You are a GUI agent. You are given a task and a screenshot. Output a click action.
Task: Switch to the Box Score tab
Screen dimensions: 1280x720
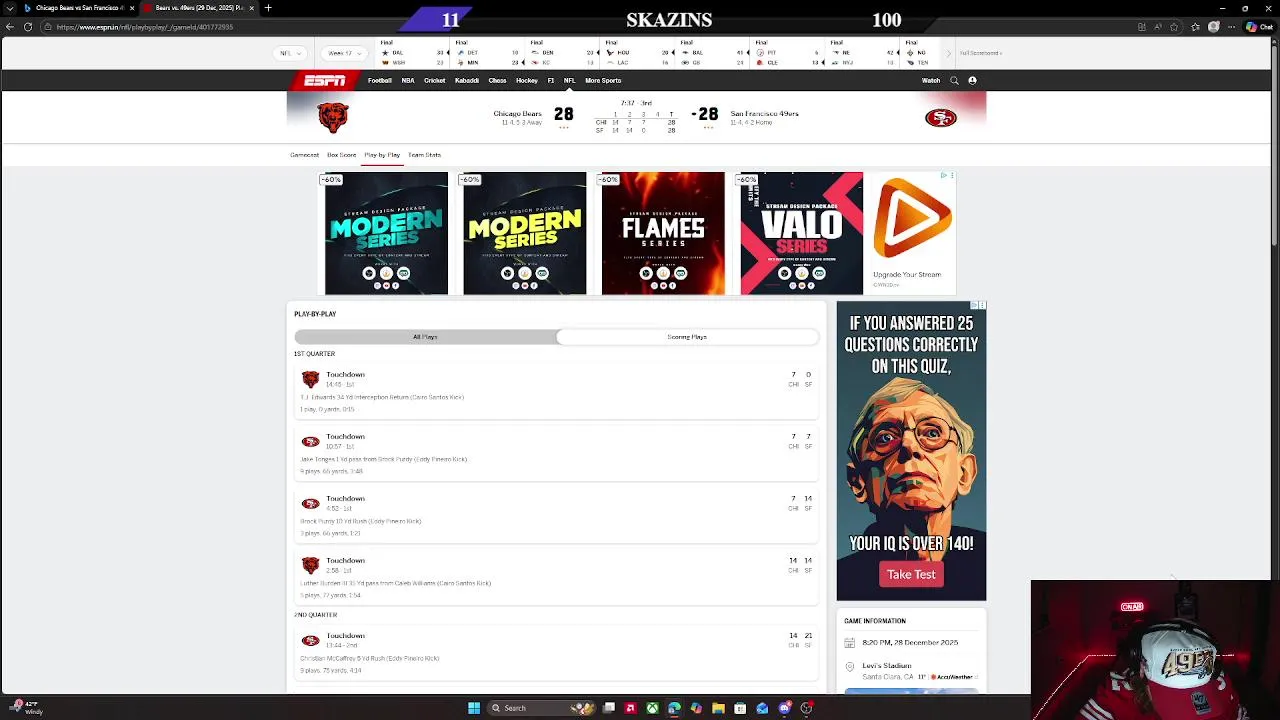[x=341, y=155]
